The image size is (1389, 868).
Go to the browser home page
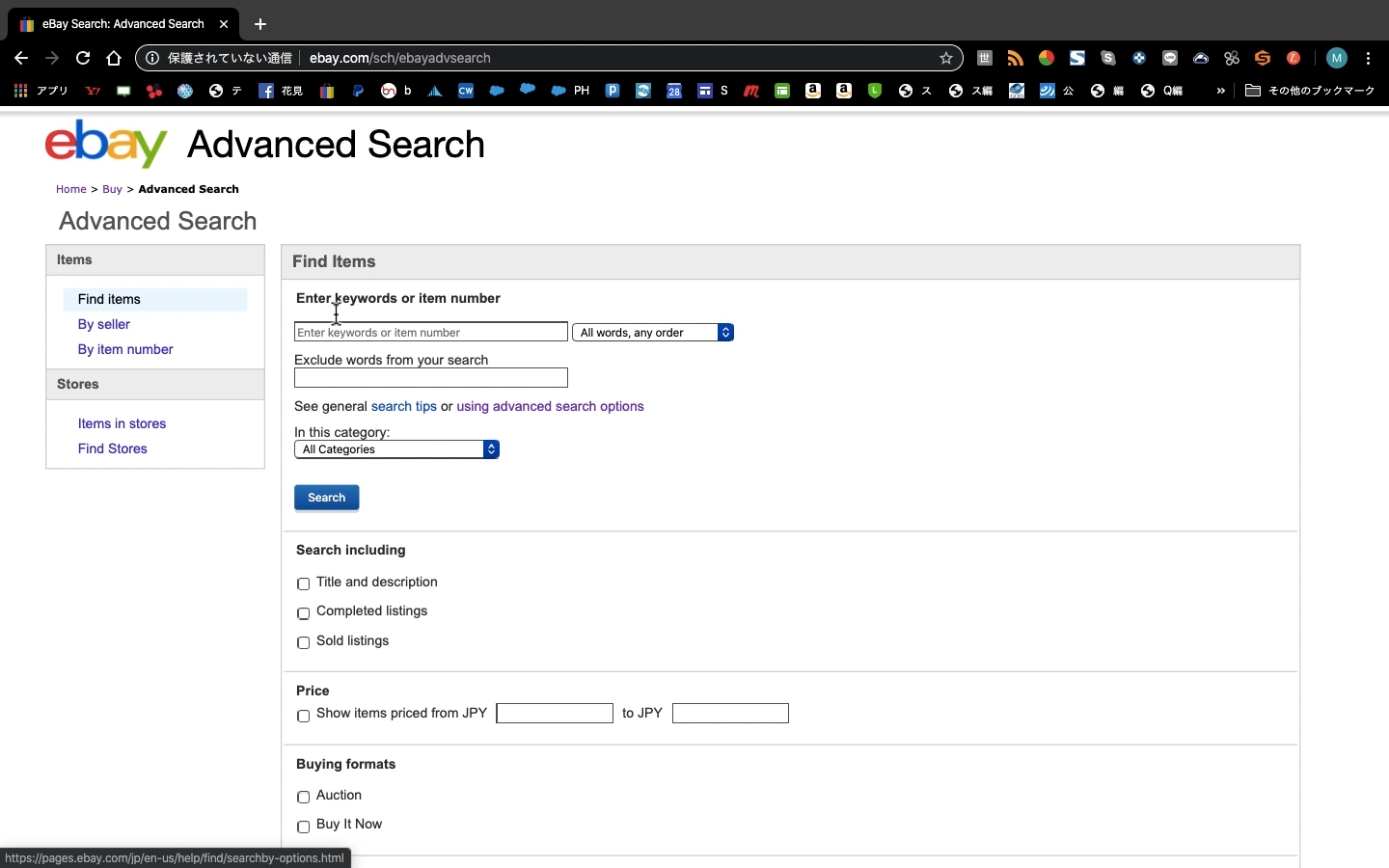[114, 58]
